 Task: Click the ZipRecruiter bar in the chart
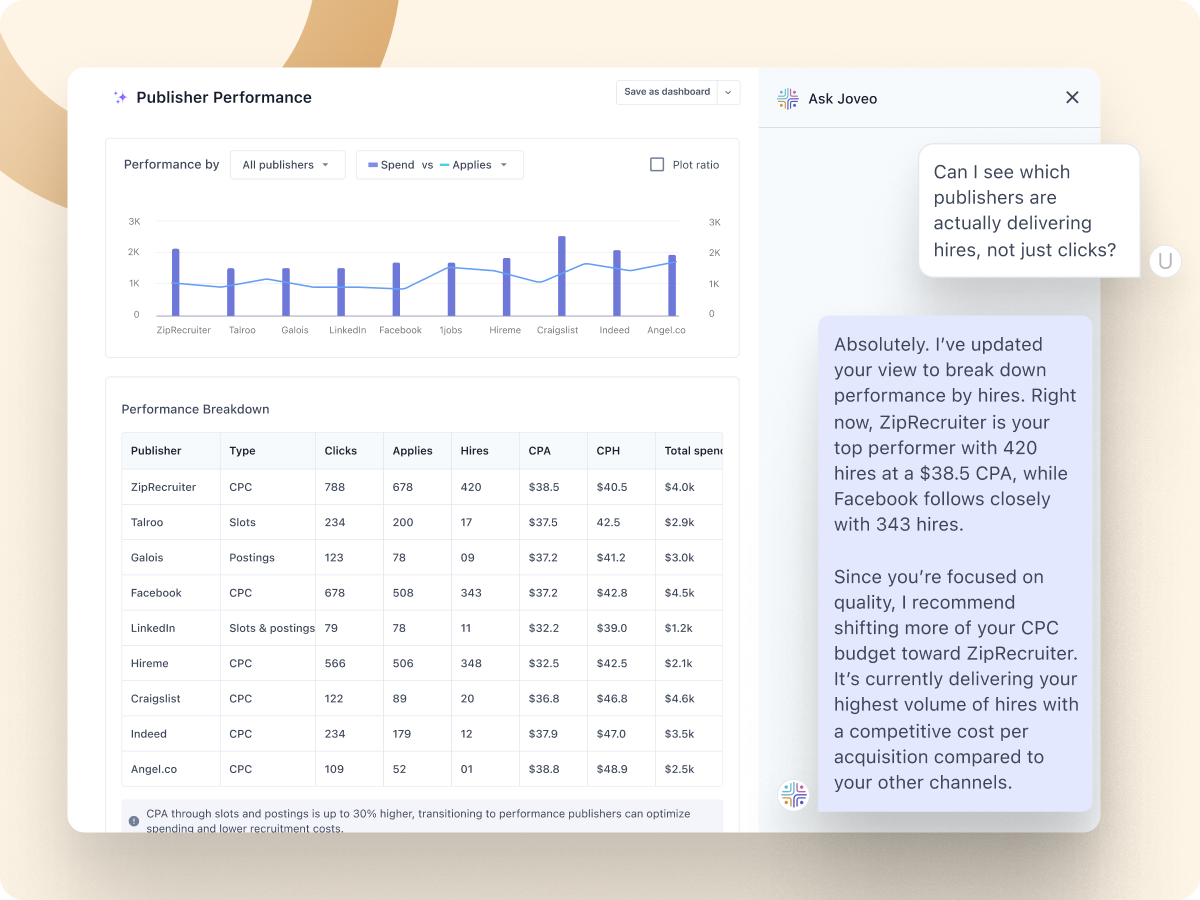176,282
